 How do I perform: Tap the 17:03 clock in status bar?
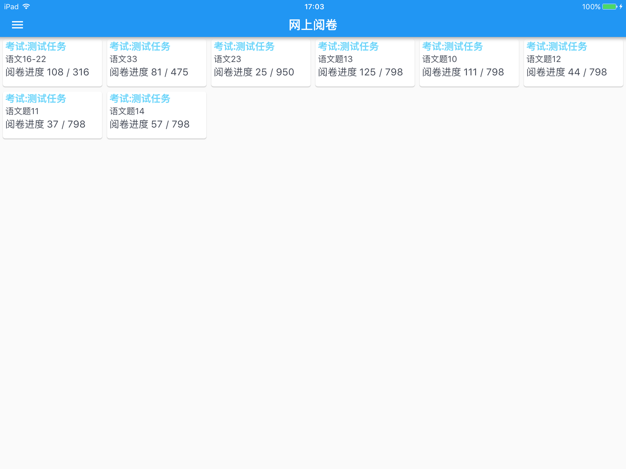[x=313, y=7]
